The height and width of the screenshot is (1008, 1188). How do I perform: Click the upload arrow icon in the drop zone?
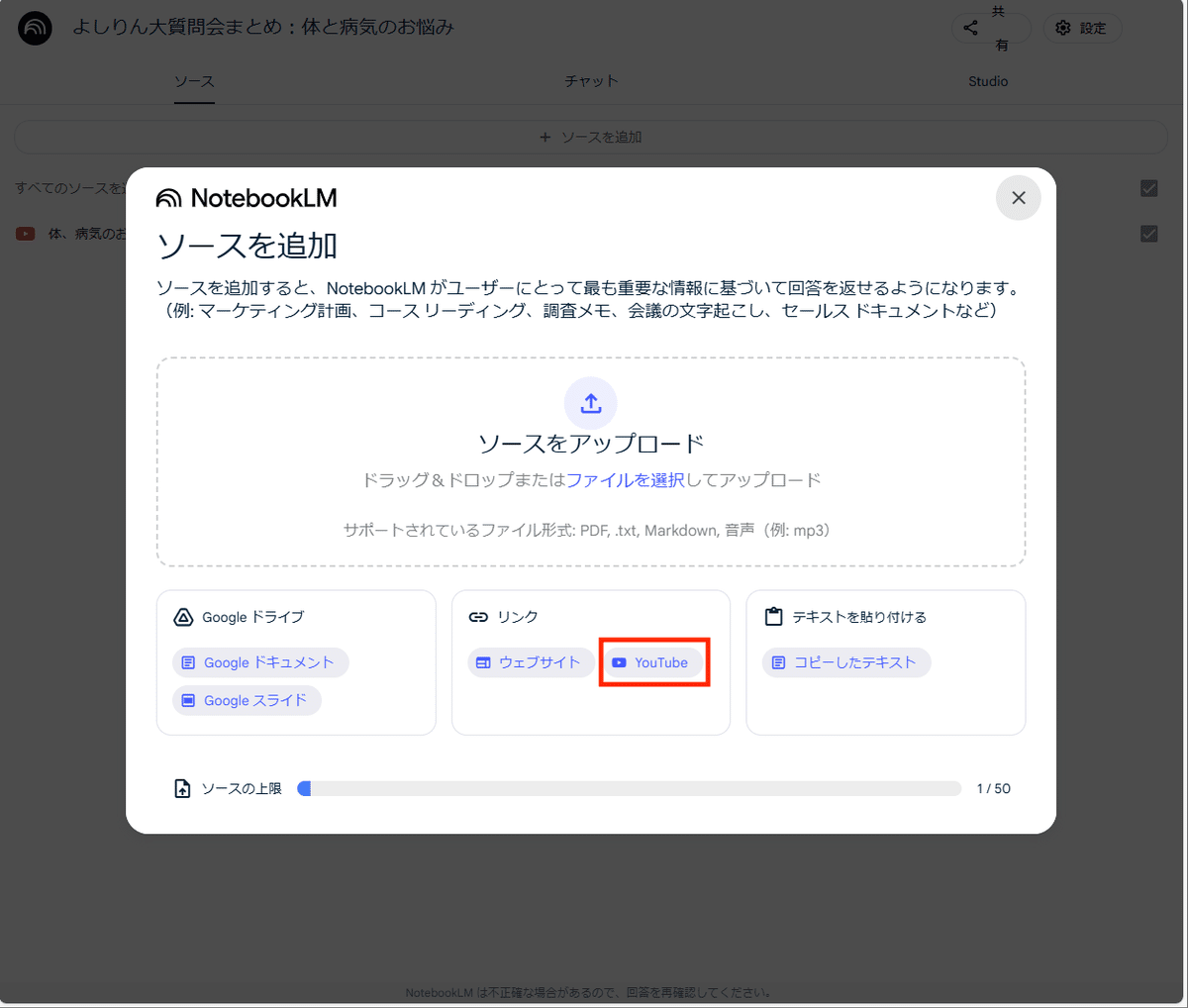pos(591,403)
